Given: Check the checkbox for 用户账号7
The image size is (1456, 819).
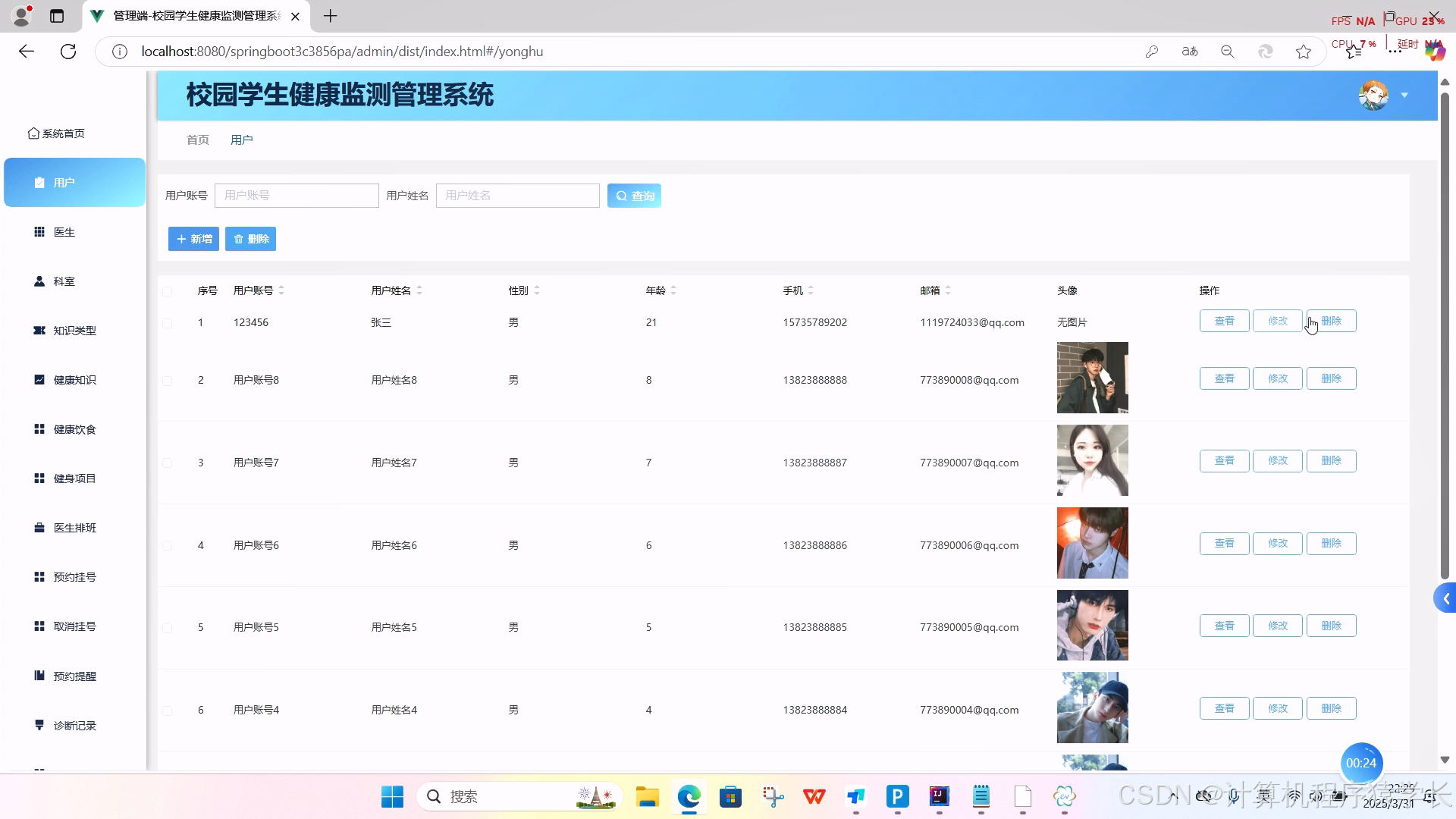Looking at the screenshot, I should (x=168, y=463).
